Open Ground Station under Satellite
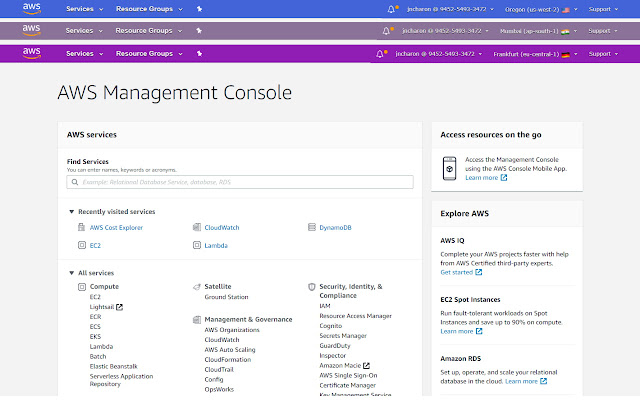 coord(226,297)
